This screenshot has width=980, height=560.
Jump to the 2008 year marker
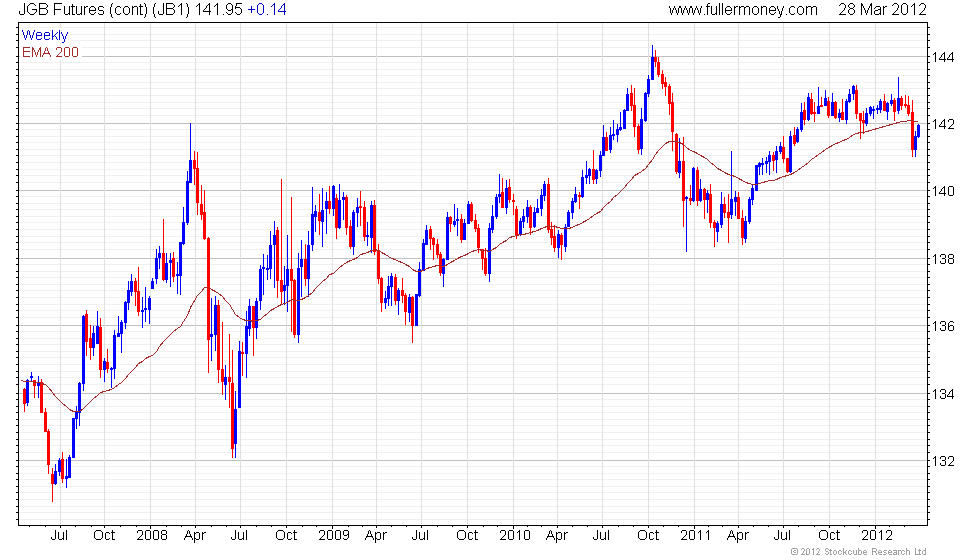coord(151,535)
